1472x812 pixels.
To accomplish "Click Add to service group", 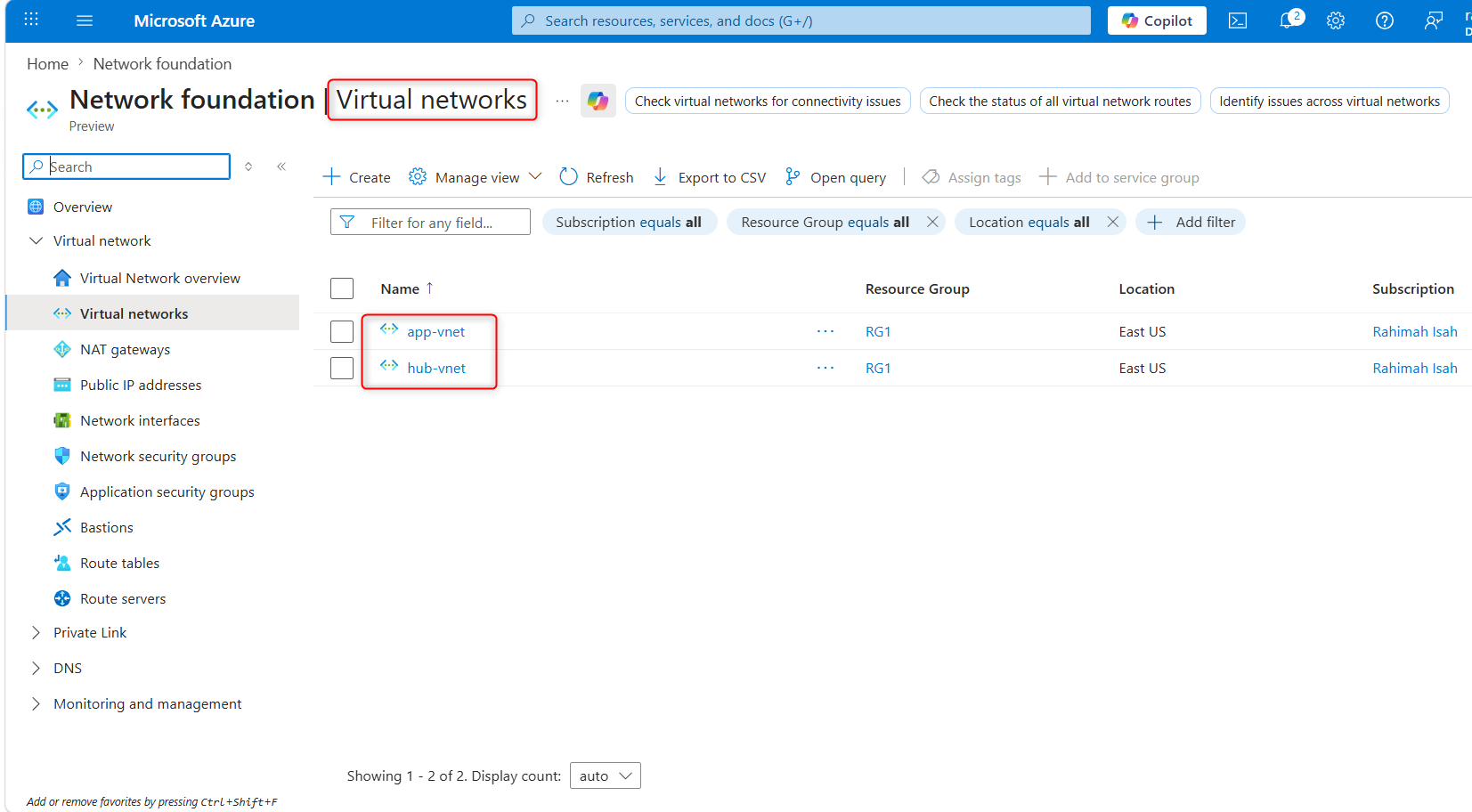I will (1119, 177).
